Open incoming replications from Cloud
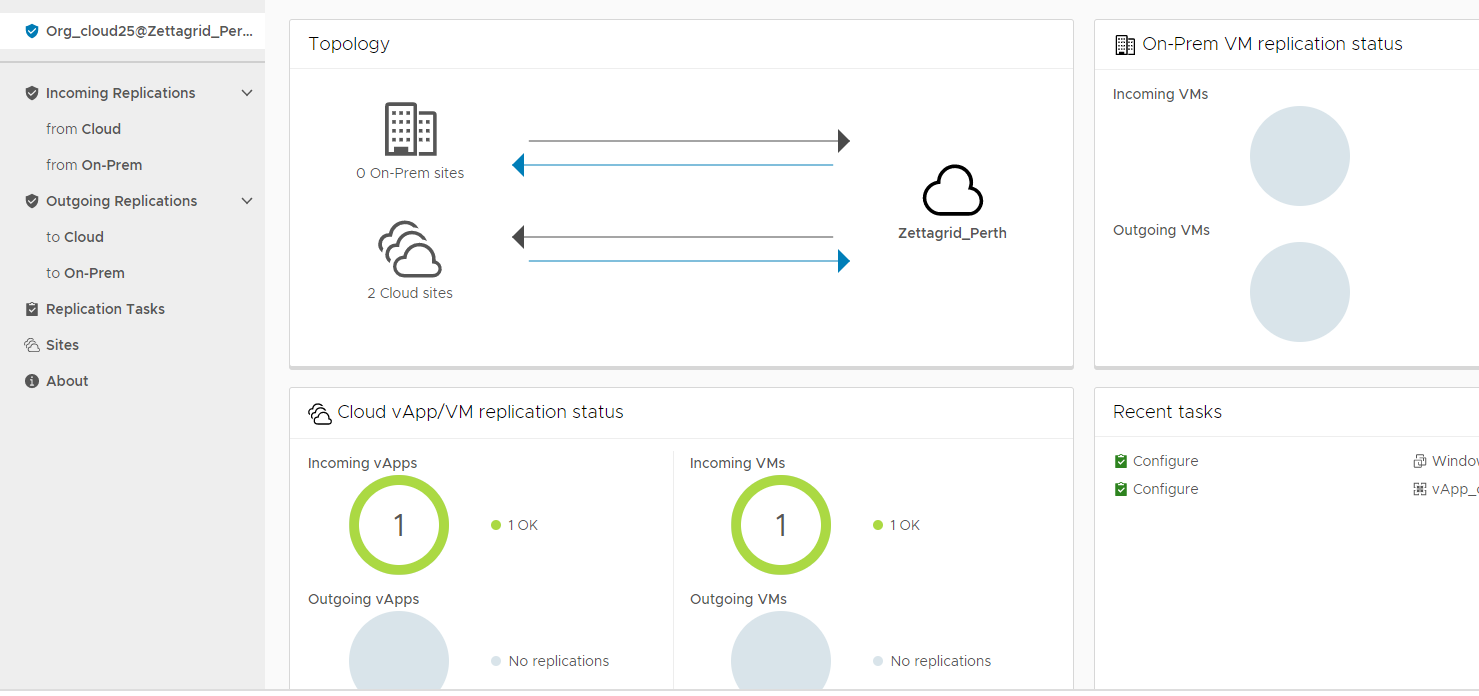Viewport: 1479px width, 696px height. [83, 129]
